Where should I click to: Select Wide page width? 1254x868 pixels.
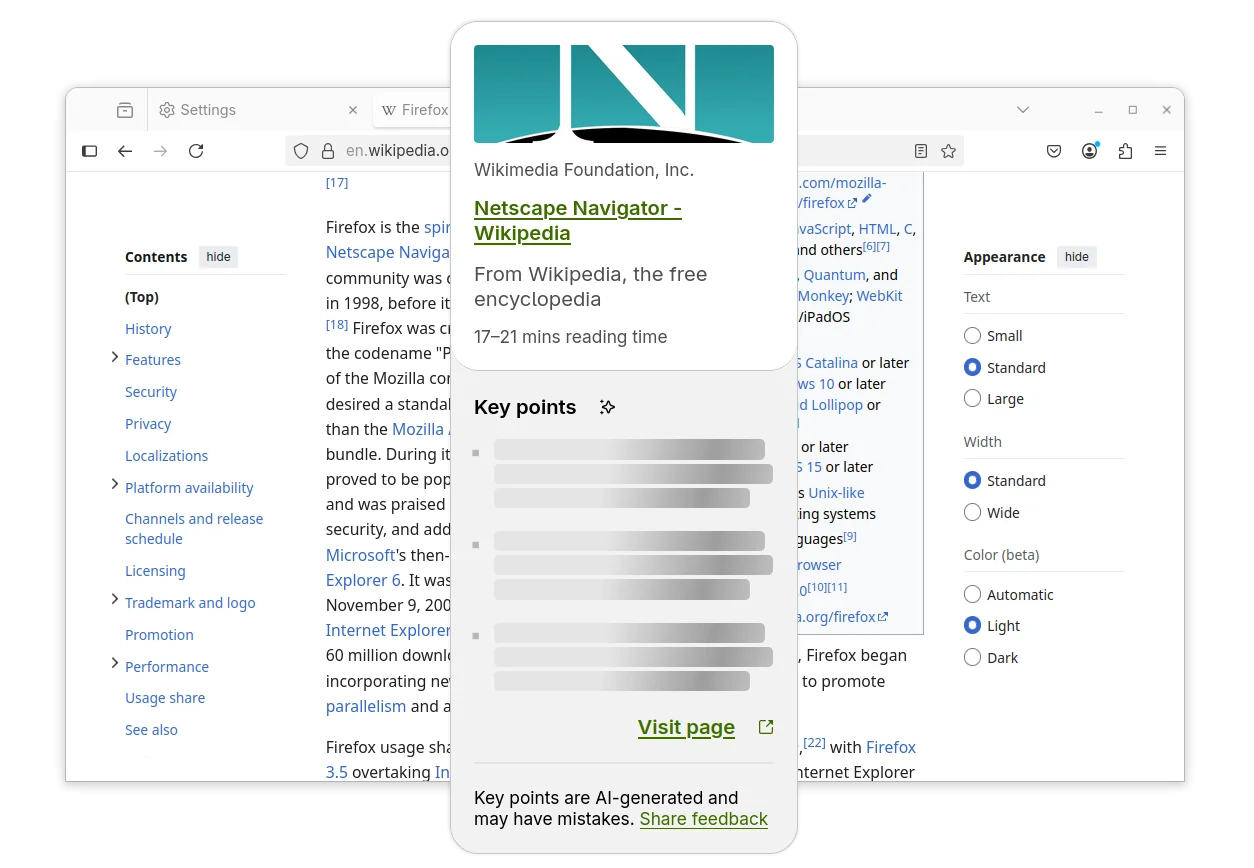click(972, 512)
